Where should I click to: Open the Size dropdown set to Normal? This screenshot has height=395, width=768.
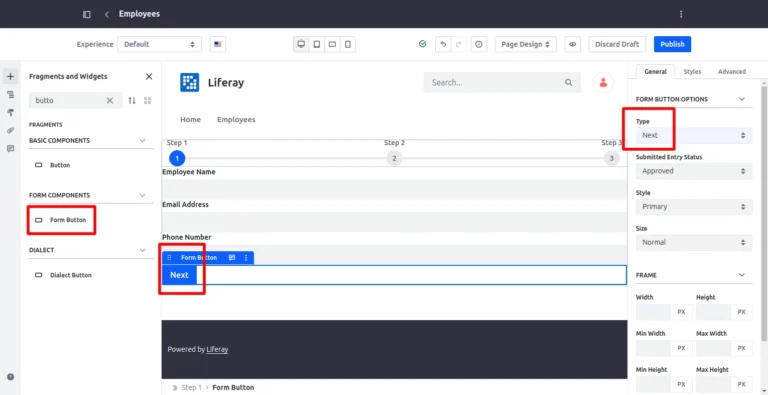(694, 243)
